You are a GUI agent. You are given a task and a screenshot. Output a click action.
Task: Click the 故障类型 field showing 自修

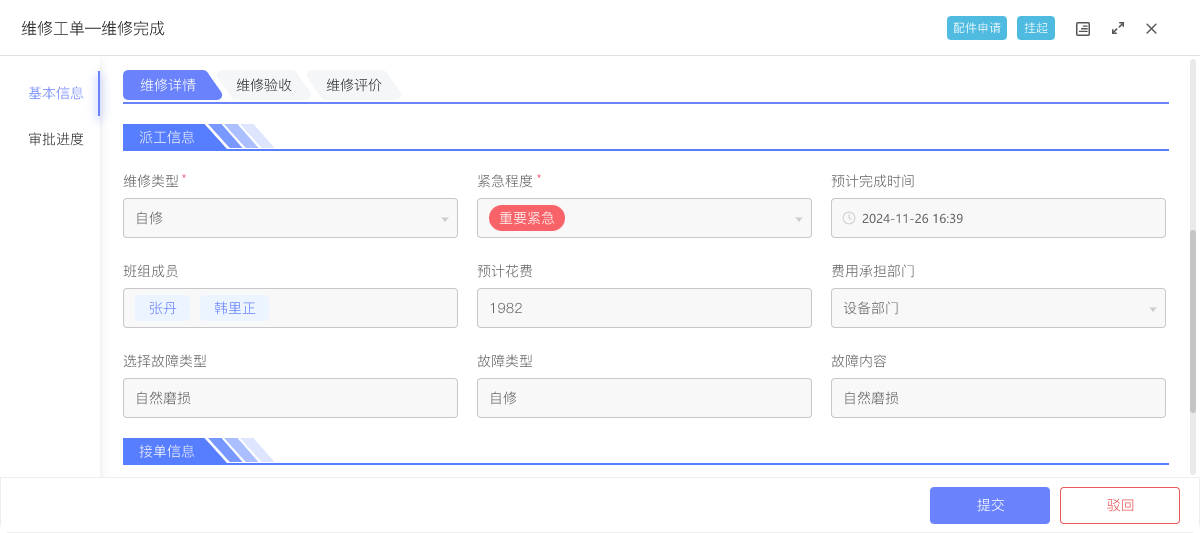644,398
